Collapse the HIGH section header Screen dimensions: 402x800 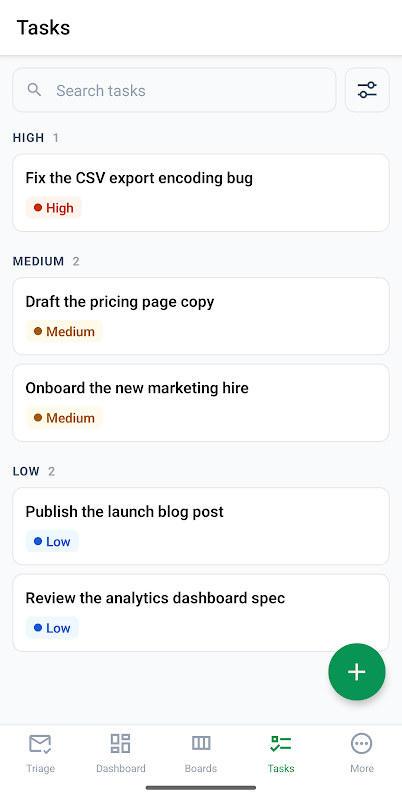[x=36, y=137]
